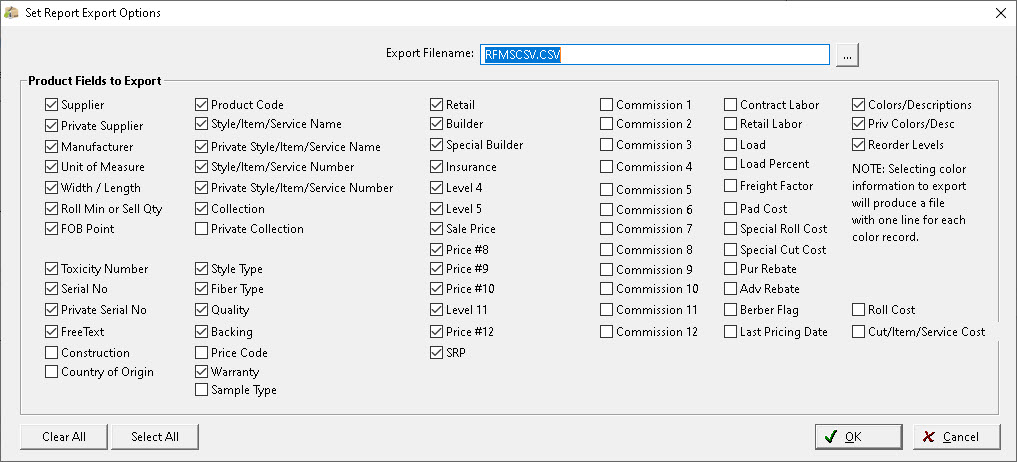Enable the Commission 10 checkbox

pos(606,289)
